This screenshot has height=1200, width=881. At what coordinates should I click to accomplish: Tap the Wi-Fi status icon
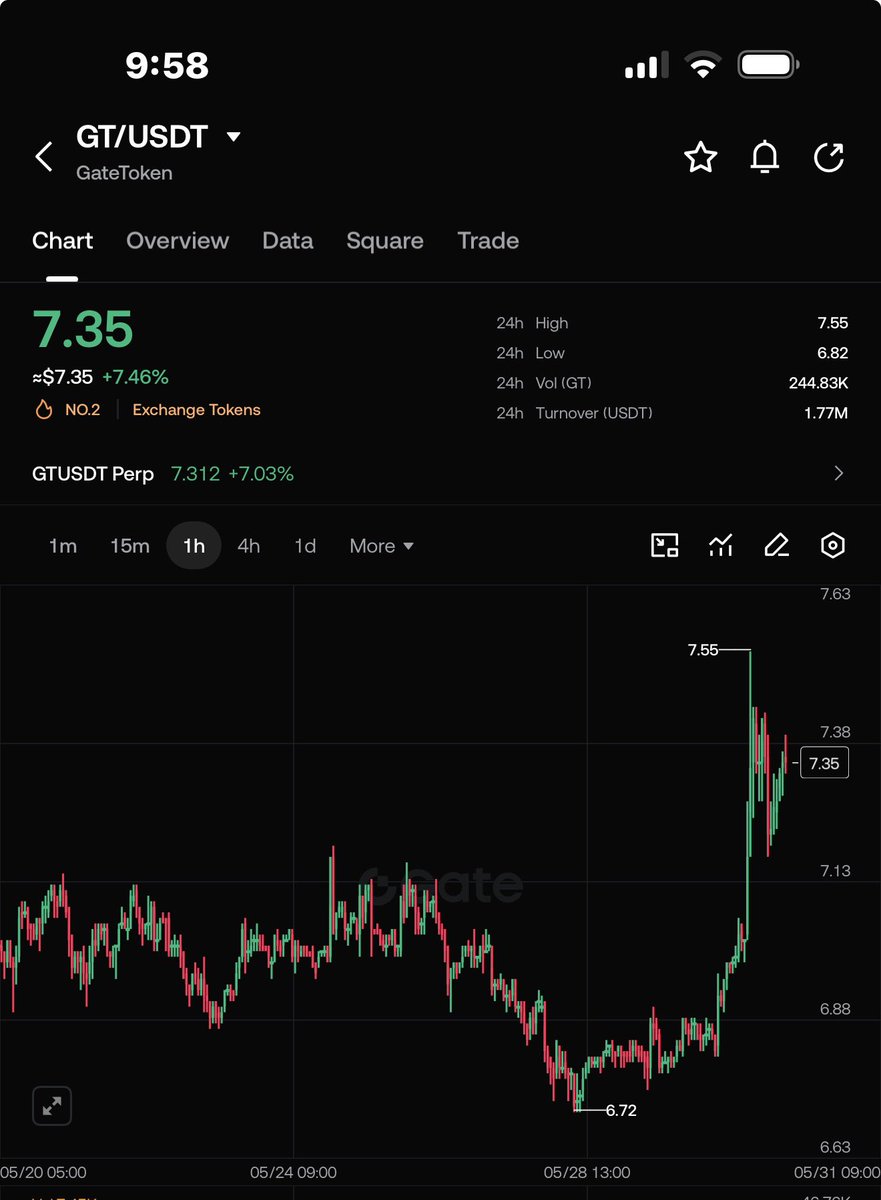(x=703, y=66)
